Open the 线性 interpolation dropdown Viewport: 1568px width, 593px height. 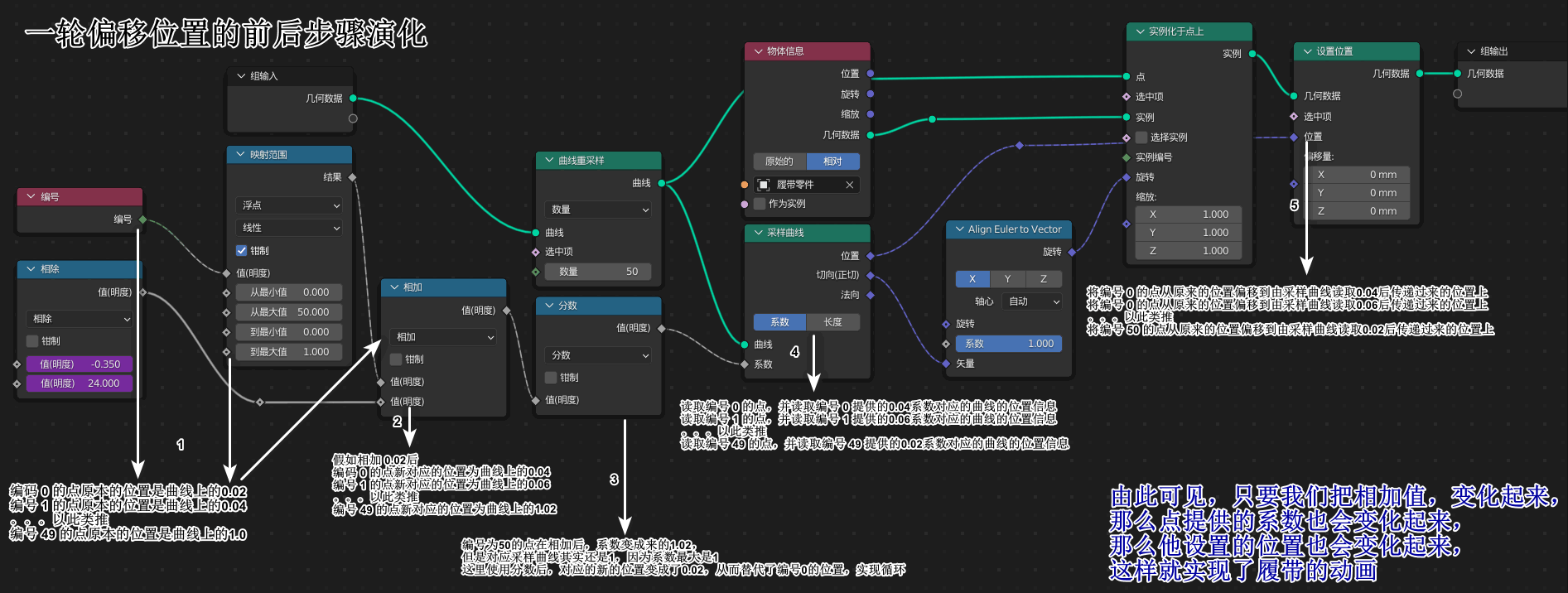click(x=289, y=228)
